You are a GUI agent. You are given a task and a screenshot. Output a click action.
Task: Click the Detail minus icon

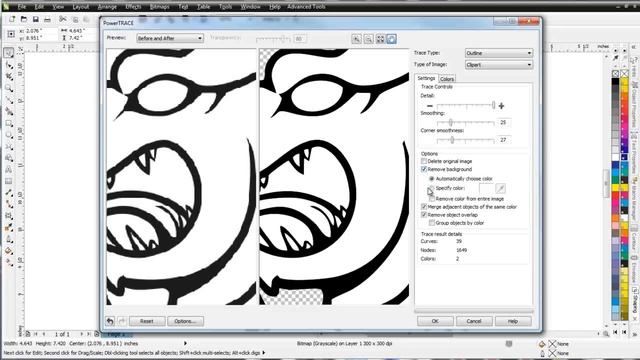tap(429, 106)
